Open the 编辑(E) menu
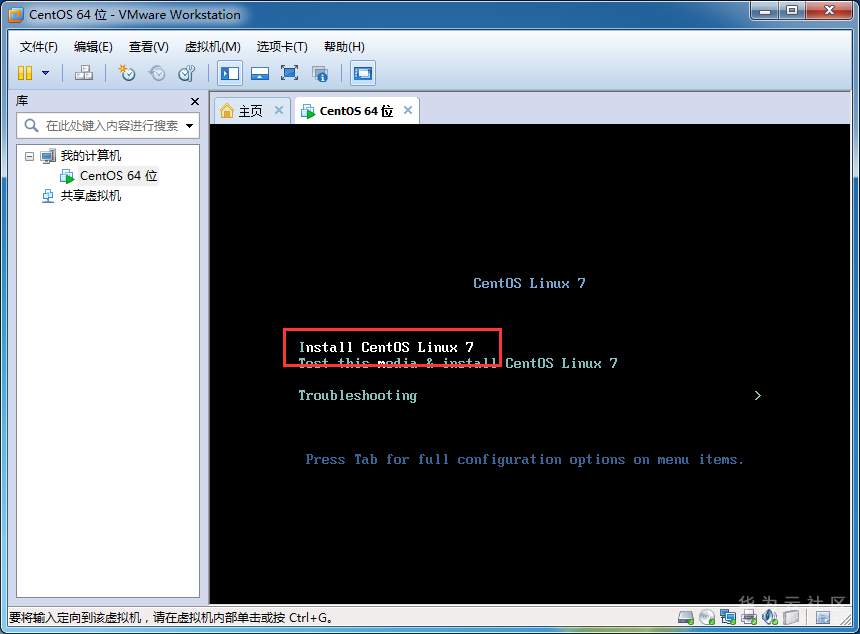The width and height of the screenshot is (860, 634). (93, 47)
